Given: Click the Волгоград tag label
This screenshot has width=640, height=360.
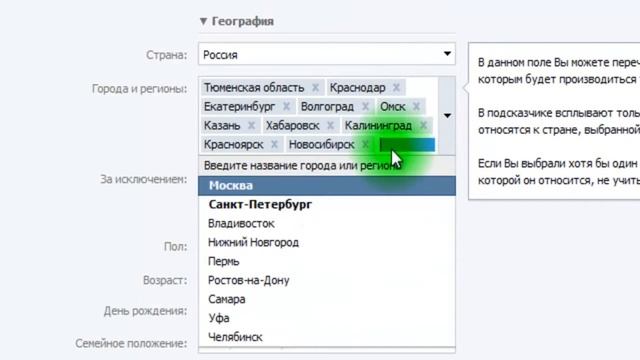Looking at the screenshot, I should (x=327, y=107).
